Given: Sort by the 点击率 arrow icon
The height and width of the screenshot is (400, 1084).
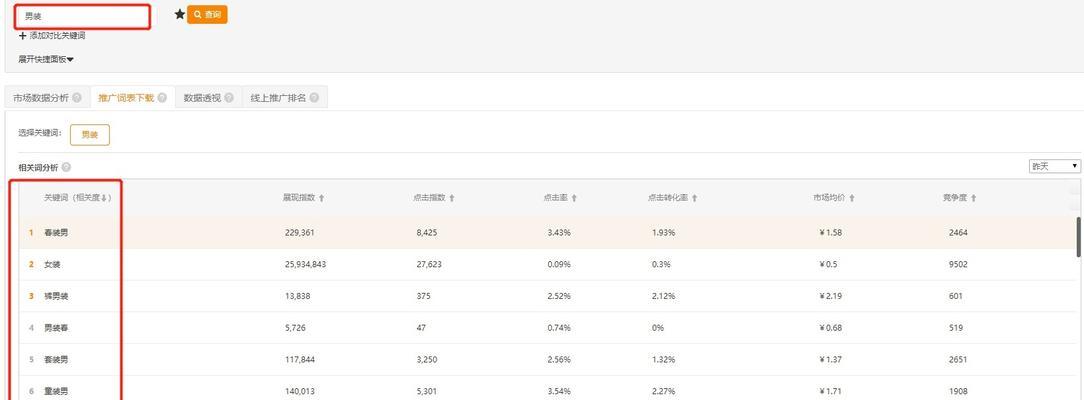Looking at the screenshot, I should tap(574, 198).
